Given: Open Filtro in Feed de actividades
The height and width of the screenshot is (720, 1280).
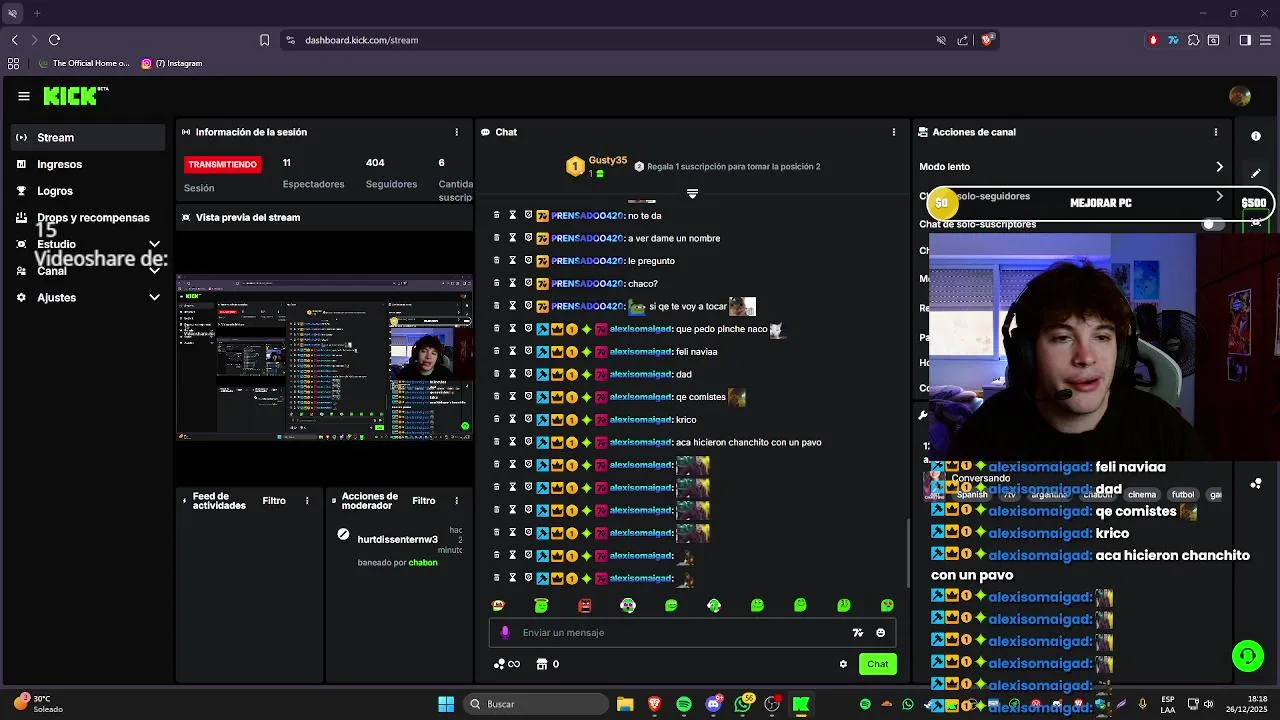Looking at the screenshot, I should click(x=274, y=501).
